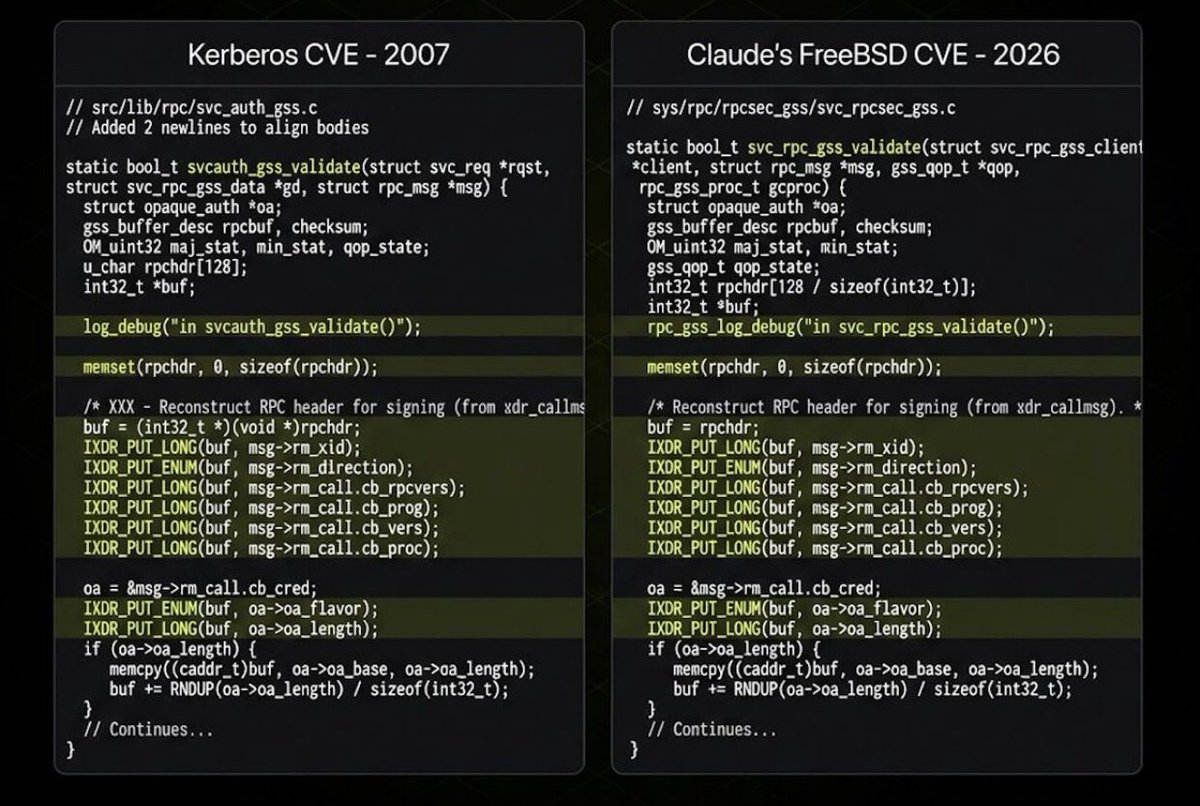Select the "*client, struct rpc_msg *msg" parameter line
Viewport: 1200px width, 806px height.
pyautogui.click(x=826, y=167)
